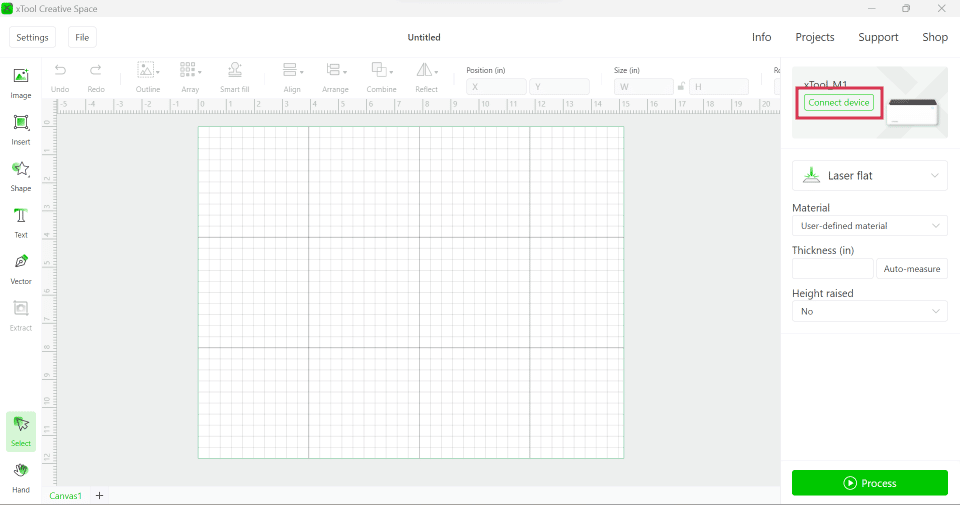Select the Vector pen tool
960x505 pixels.
(20, 269)
